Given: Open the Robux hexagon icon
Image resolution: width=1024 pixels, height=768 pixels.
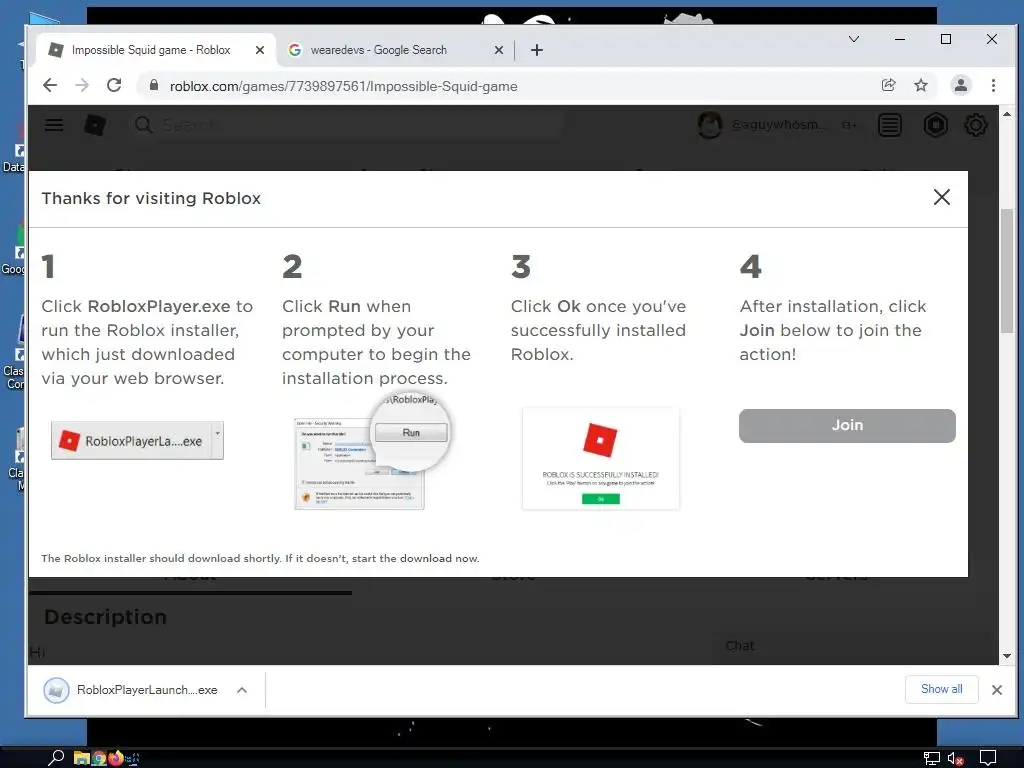Looking at the screenshot, I should (935, 125).
